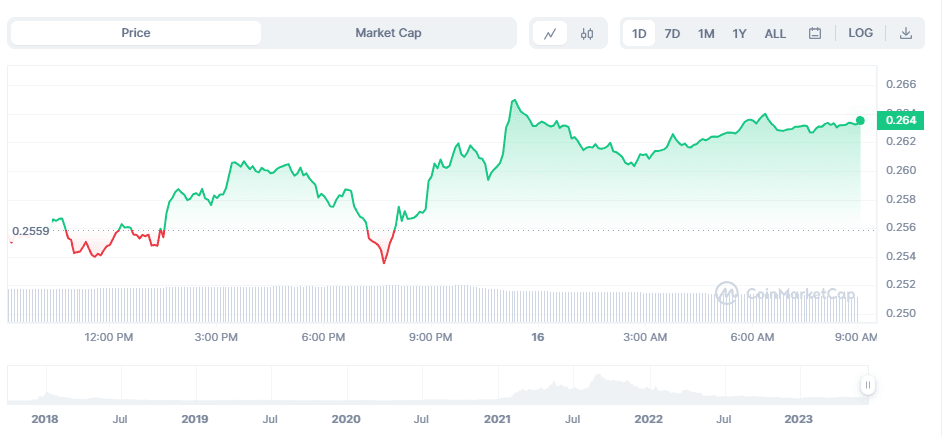Show ALL time price history
The width and height of the screenshot is (942, 436).
click(775, 33)
